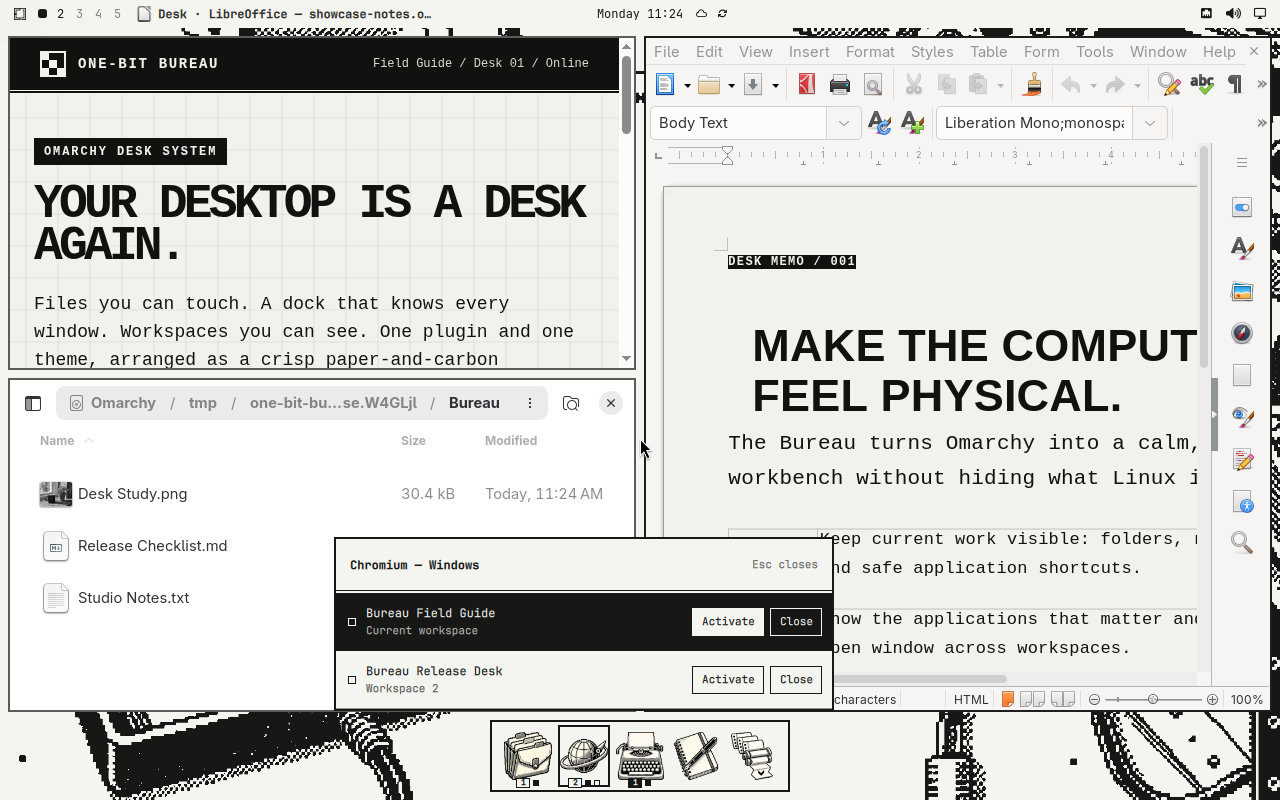Open the Styles sidebar deck
The width and height of the screenshot is (1280, 800).
coord(1242,249)
